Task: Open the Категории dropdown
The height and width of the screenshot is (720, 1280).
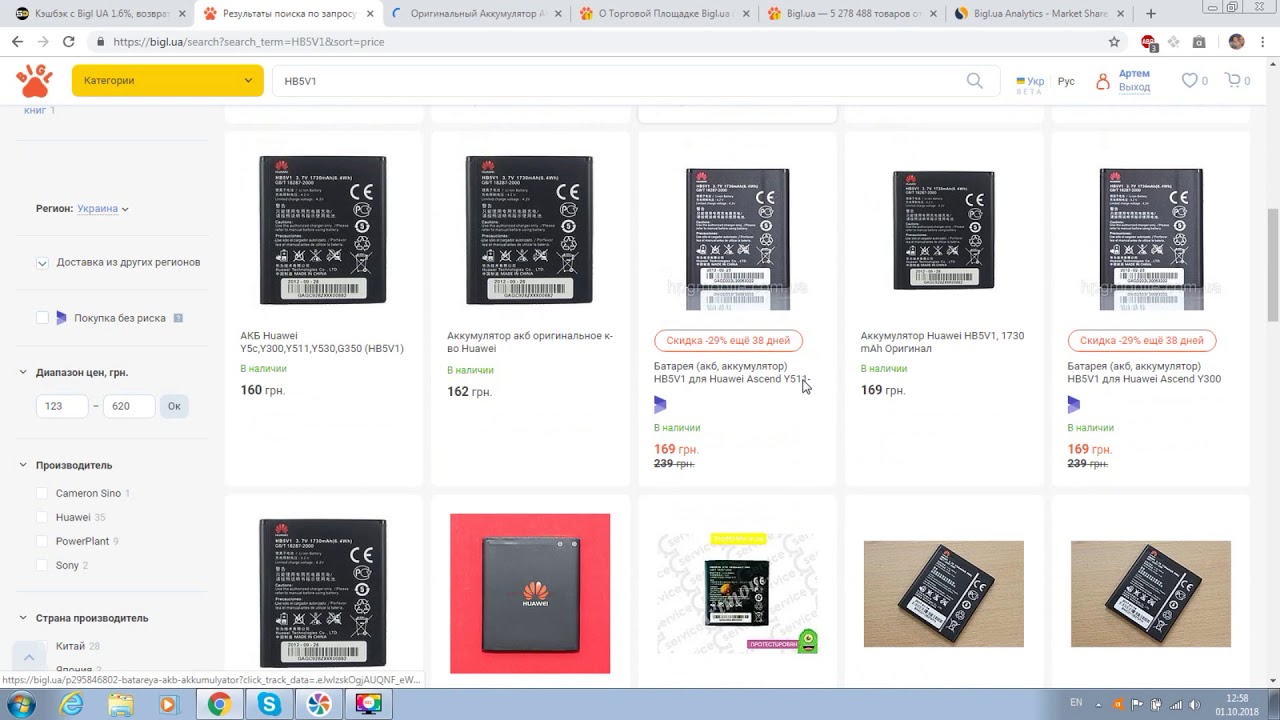Action: [x=168, y=81]
